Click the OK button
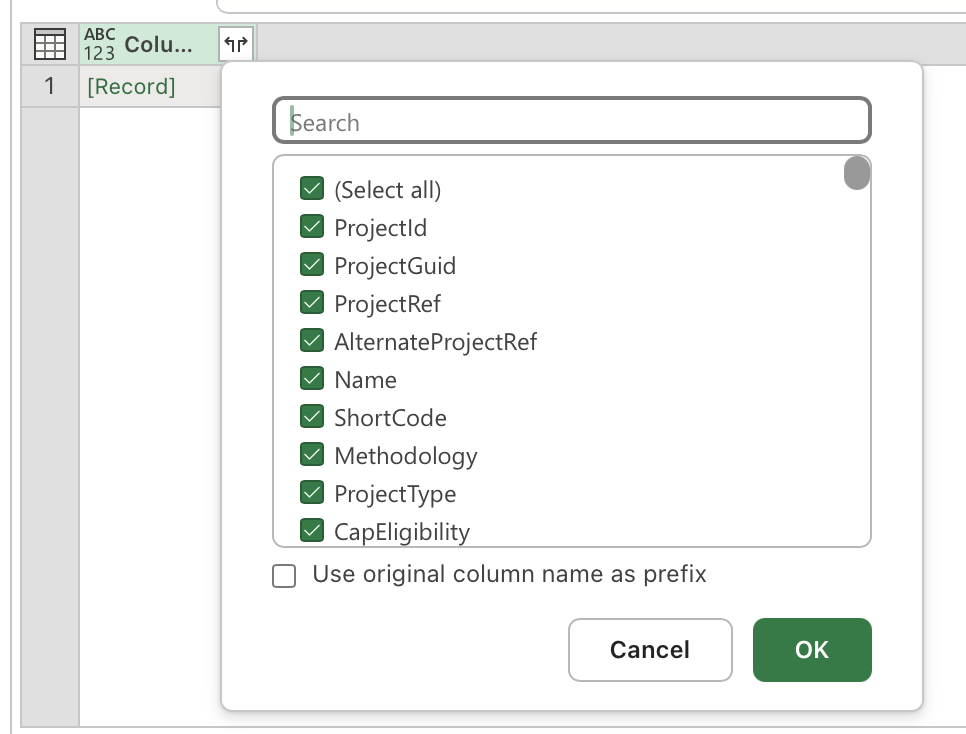This screenshot has height=734, width=966. click(812, 650)
